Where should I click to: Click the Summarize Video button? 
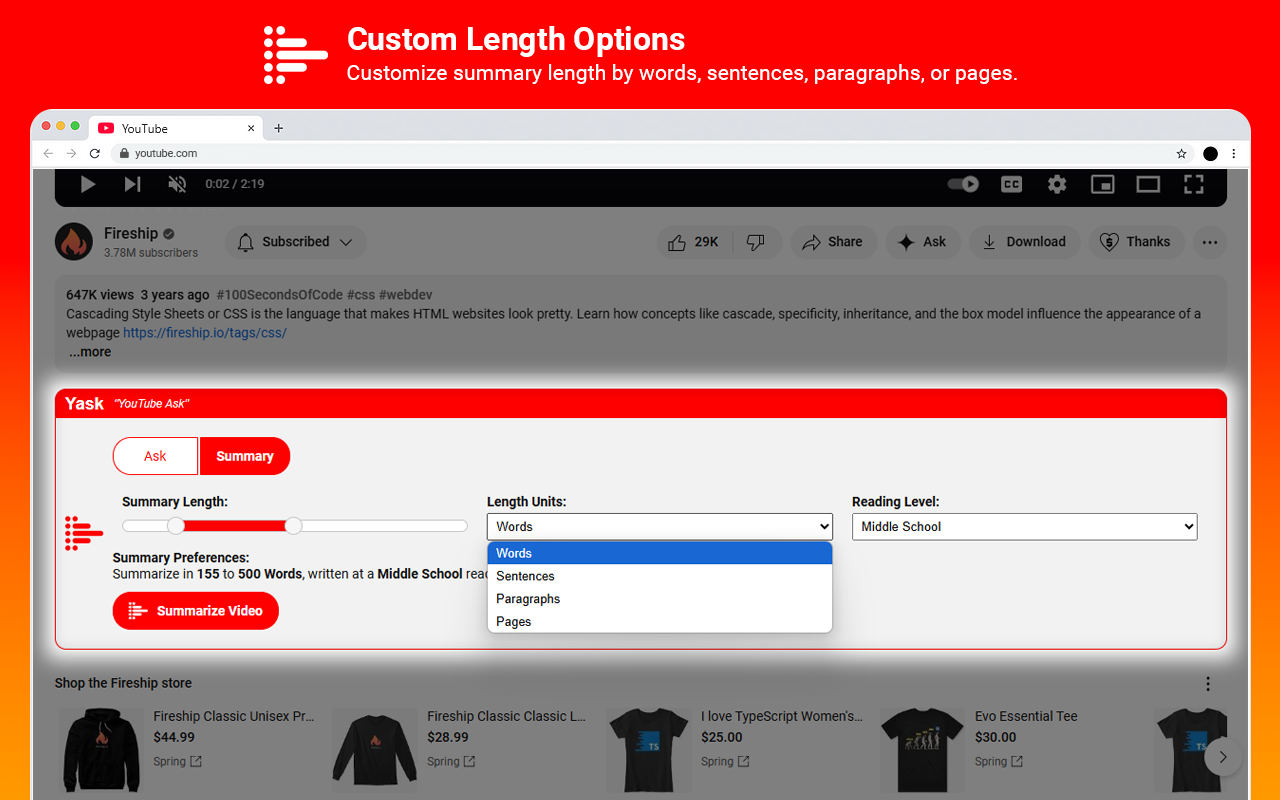point(196,611)
